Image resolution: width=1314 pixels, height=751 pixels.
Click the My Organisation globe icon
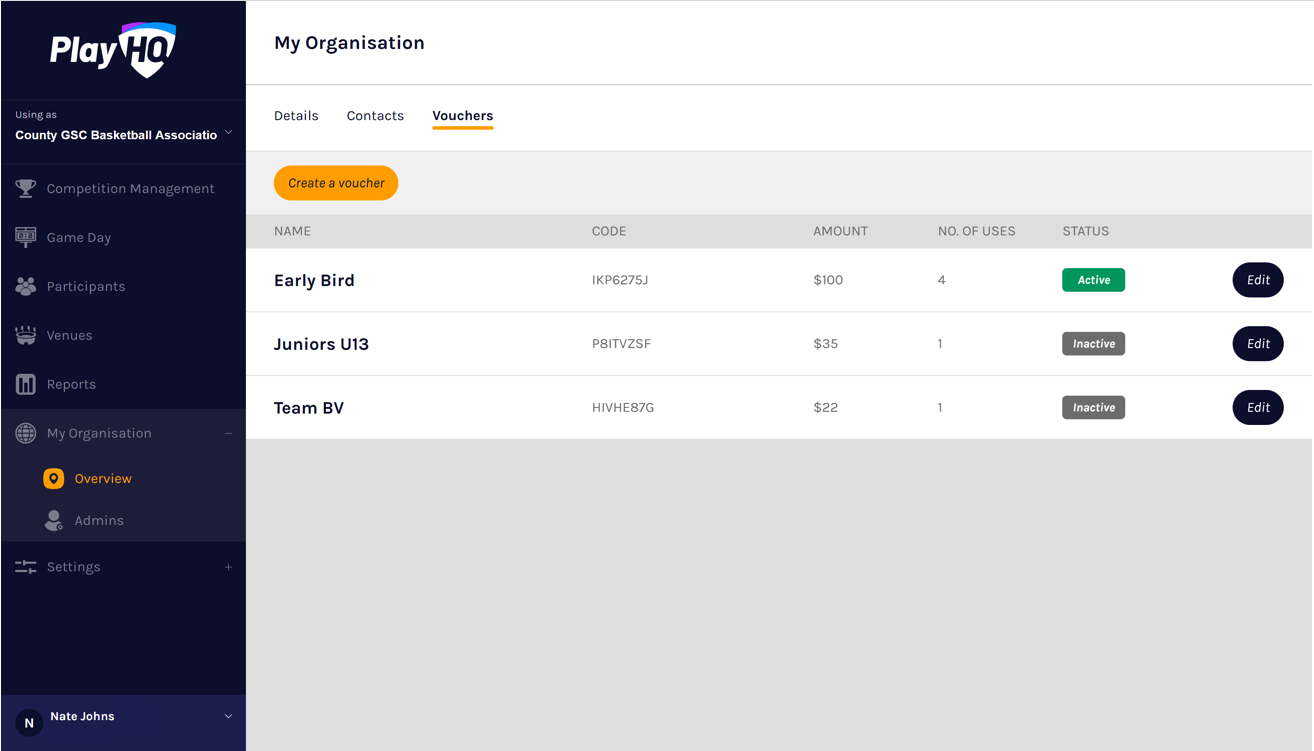coord(26,434)
